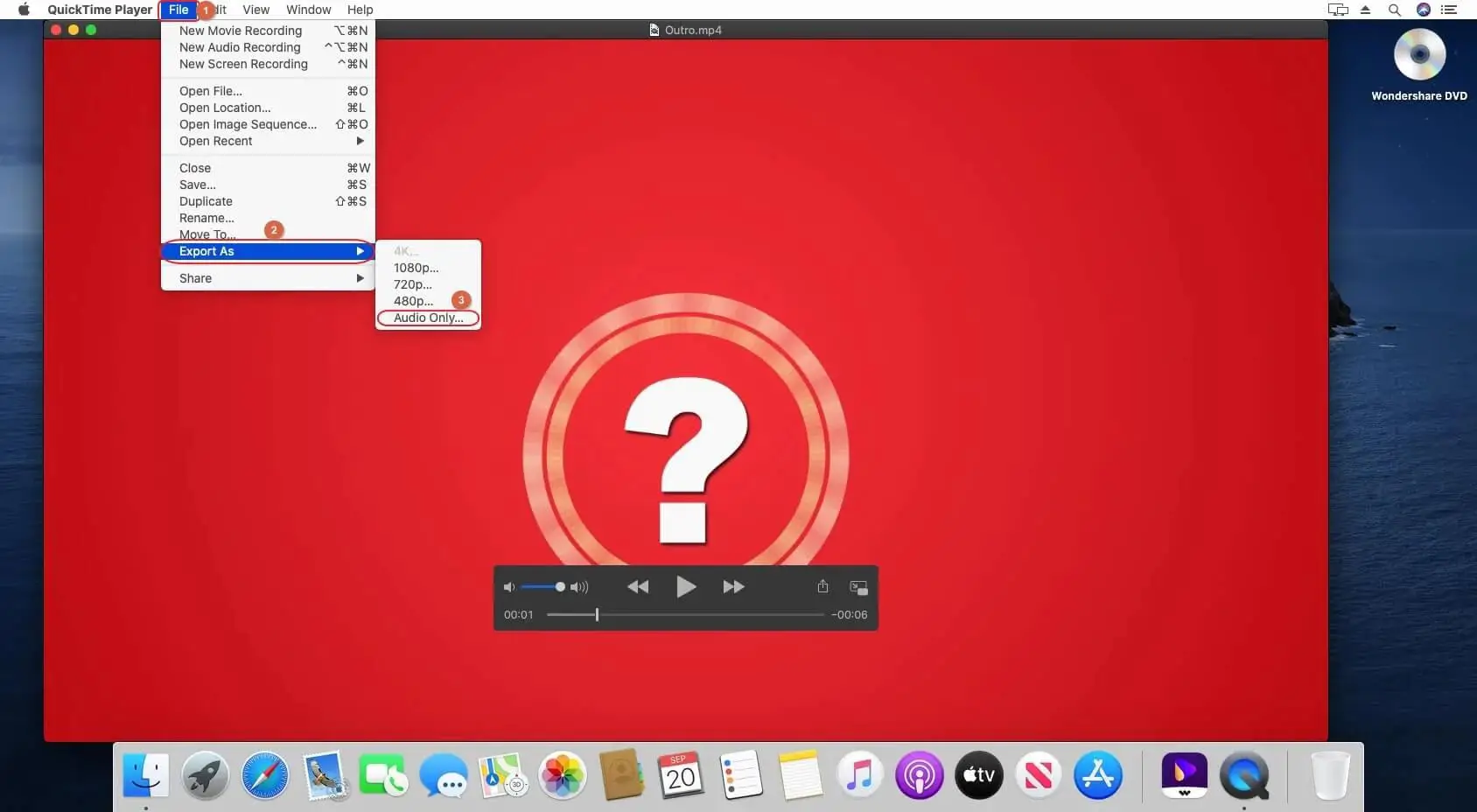Click the Spotlight search icon

1394,10
